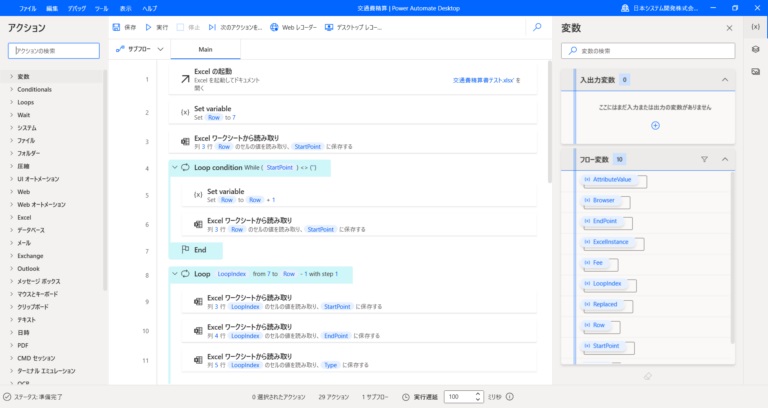Viewport: 768px width, 408px height.
Task: Click the Excel icon on line 10 action
Action: coord(198,331)
